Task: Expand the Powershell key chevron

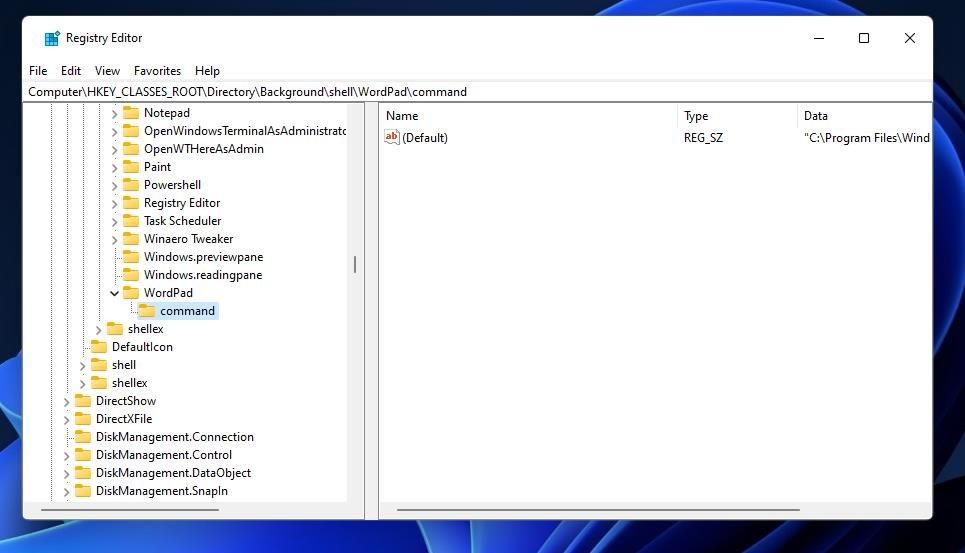Action: (114, 185)
